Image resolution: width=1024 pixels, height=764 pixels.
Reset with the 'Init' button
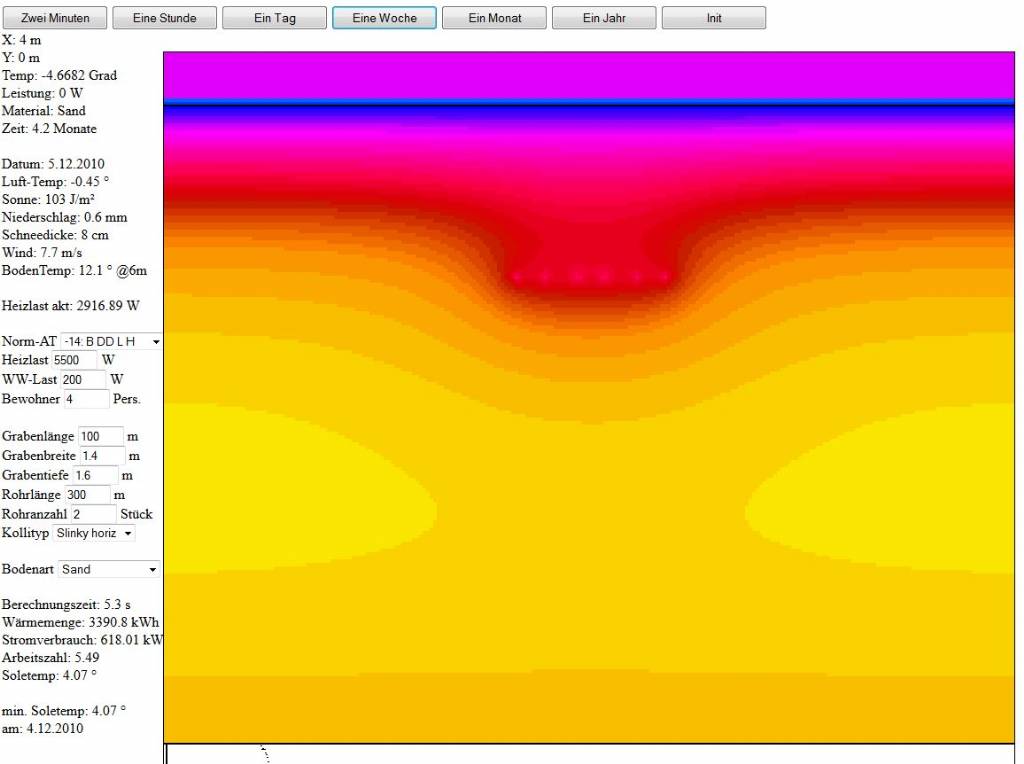(x=714, y=18)
